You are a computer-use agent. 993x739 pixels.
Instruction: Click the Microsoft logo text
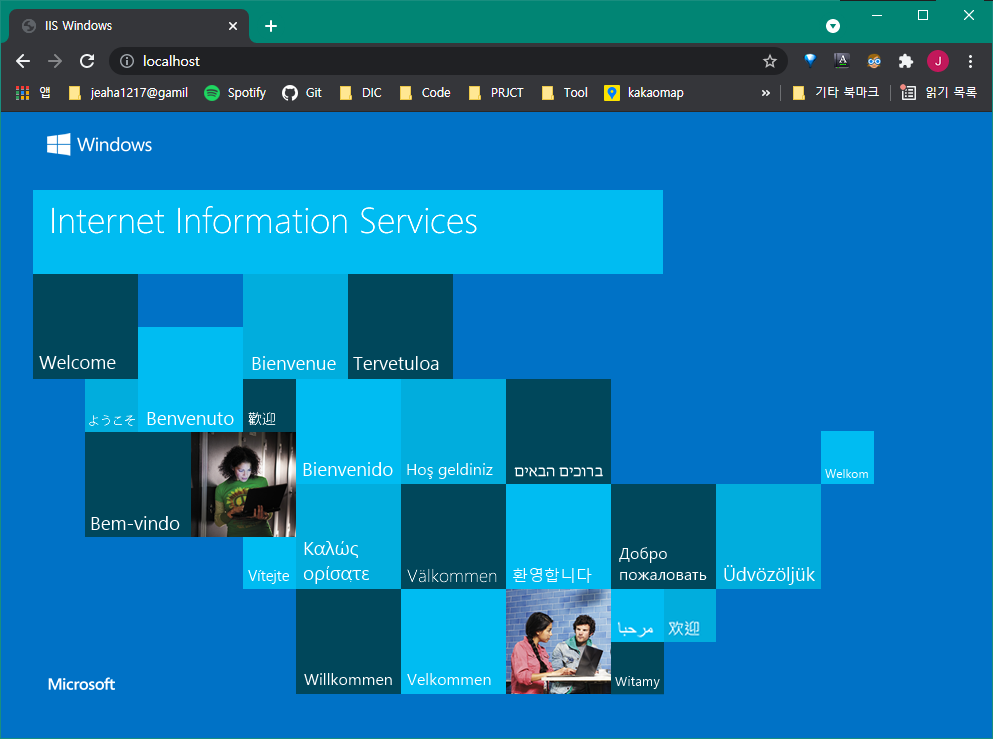82,684
